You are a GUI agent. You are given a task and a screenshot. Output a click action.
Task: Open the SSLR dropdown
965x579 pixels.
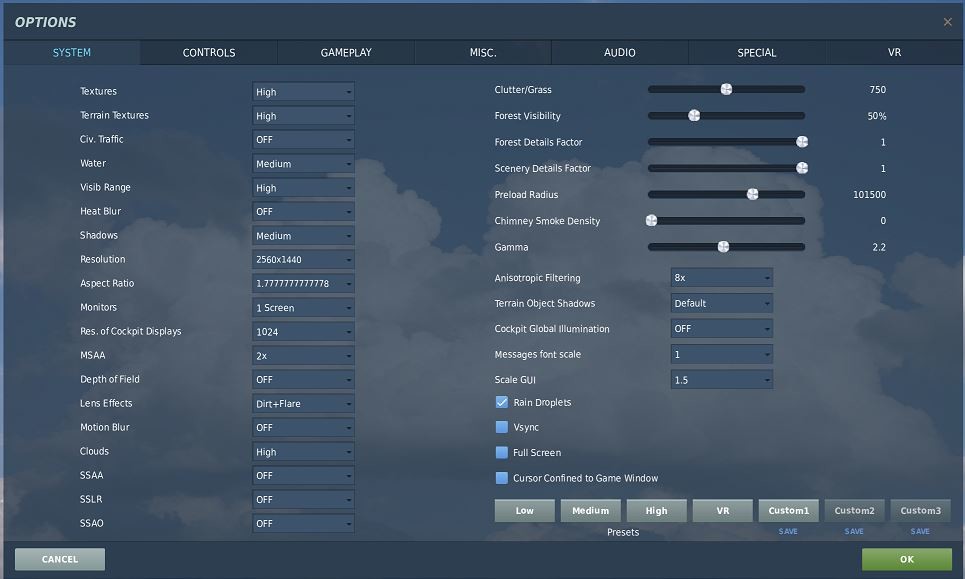click(x=303, y=500)
